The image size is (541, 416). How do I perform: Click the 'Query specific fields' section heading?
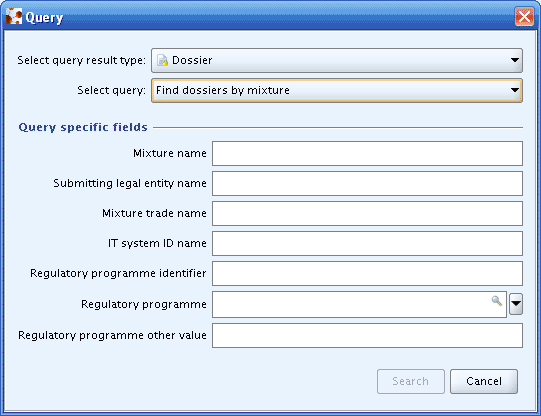click(83, 127)
